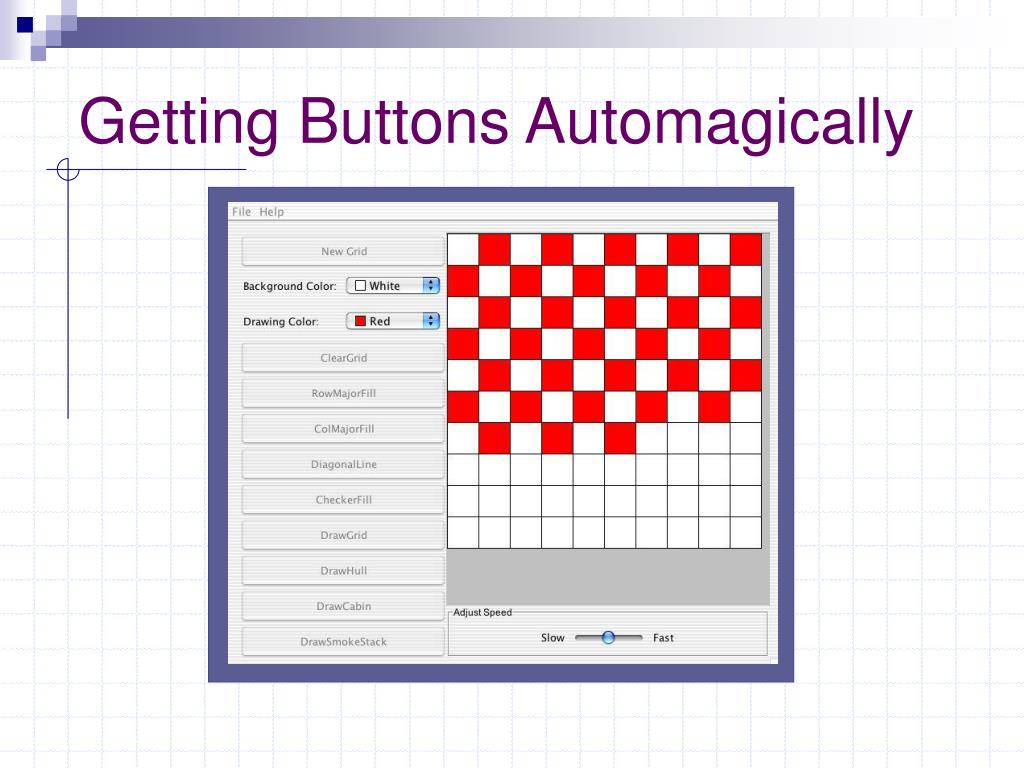1024x768 pixels.
Task: Open the Help menu
Action: coord(271,212)
